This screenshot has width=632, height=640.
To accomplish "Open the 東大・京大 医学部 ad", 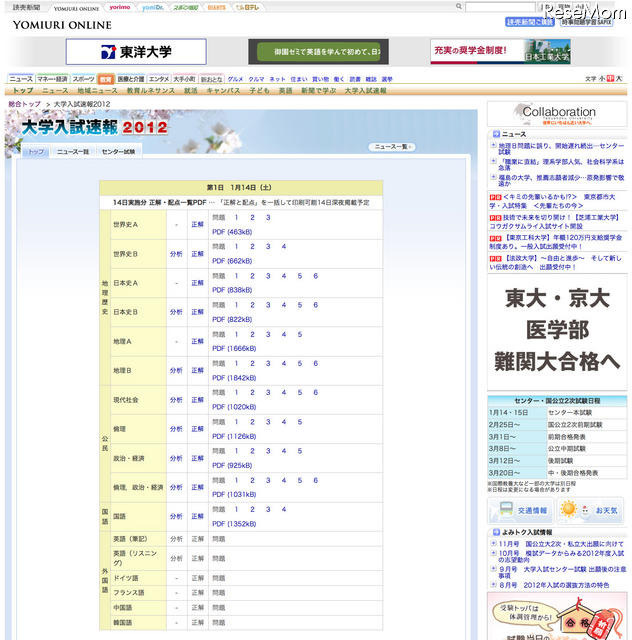I will pyautogui.click(x=557, y=331).
